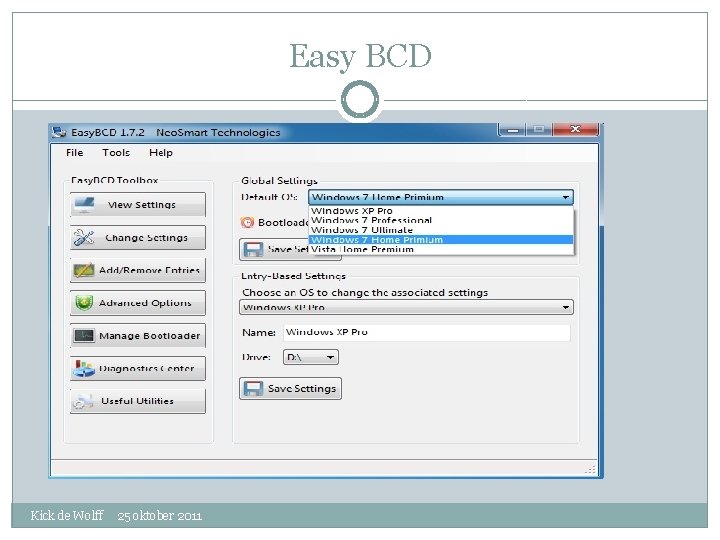Close the EasyBCD window
This screenshot has height=540, width=720.
575,130
